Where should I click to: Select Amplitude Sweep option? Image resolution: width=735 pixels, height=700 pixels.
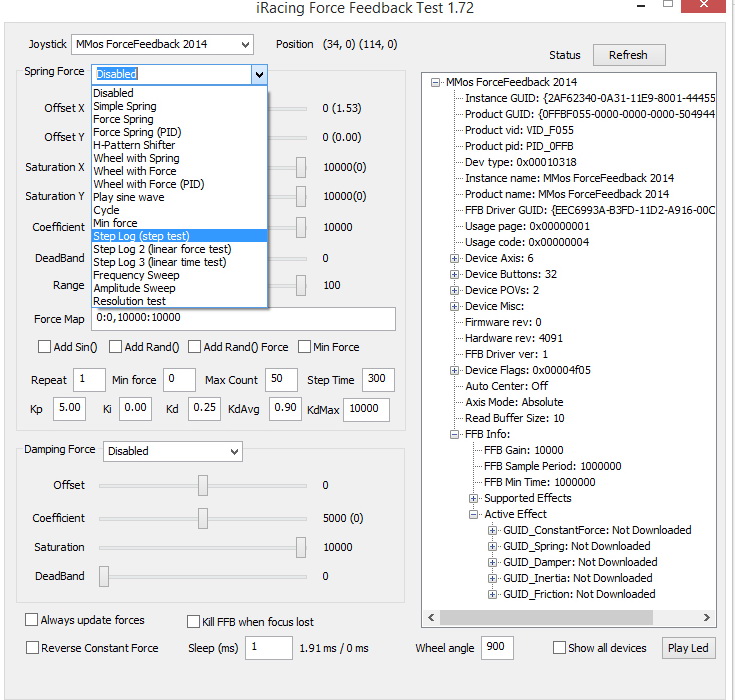180,288
